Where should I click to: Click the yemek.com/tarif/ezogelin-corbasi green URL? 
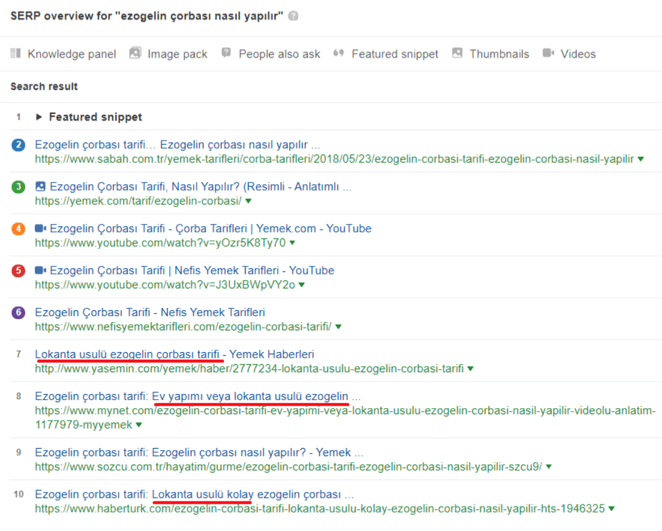pyautogui.click(x=138, y=201)
